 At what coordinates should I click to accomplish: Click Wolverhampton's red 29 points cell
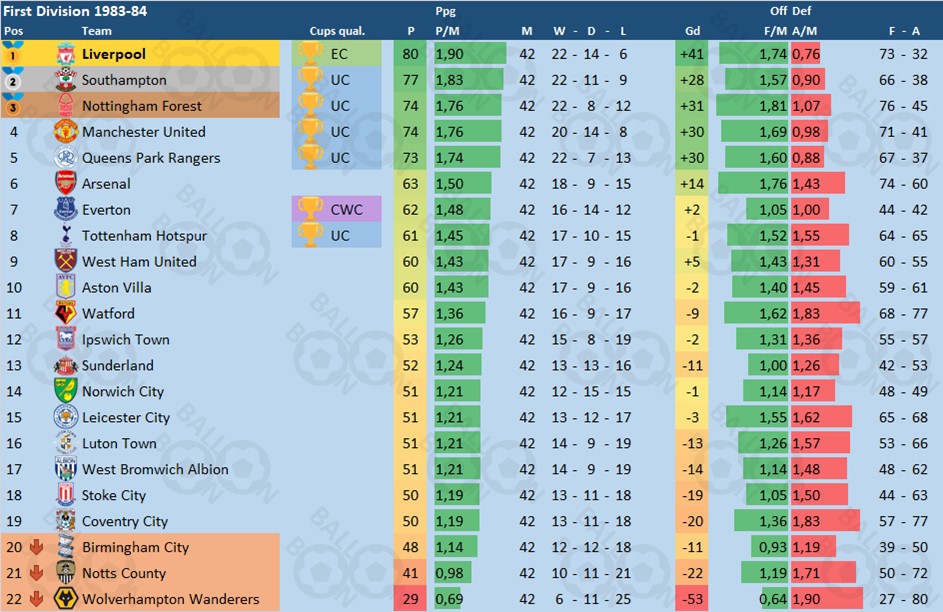point(410,599)
